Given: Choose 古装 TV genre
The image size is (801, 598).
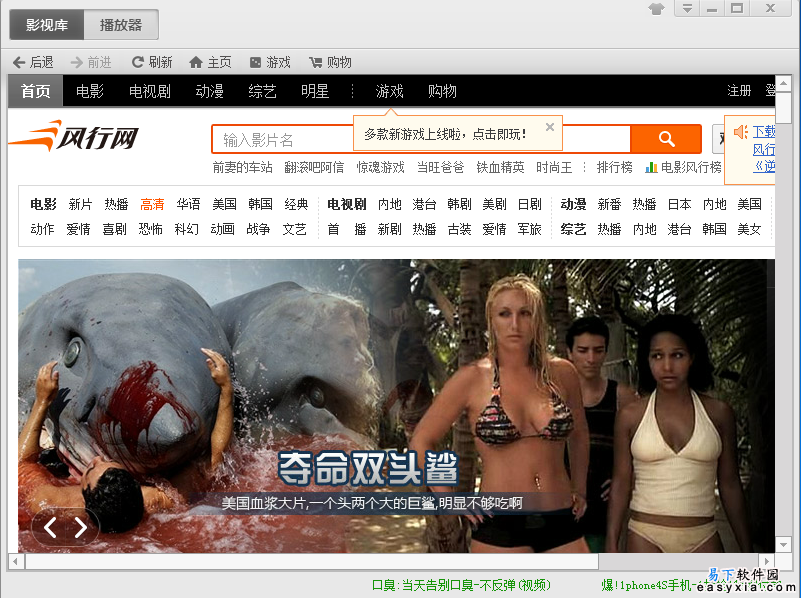Looking at the screenshot, I should click(x=459, y=229).
